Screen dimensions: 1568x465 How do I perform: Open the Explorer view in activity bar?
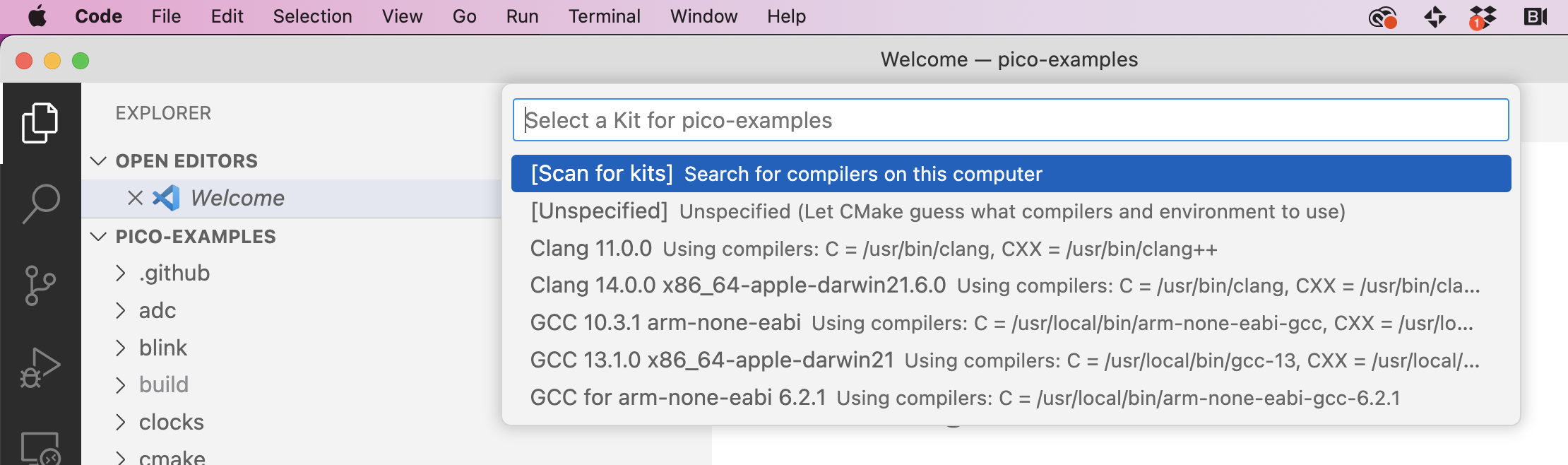click(x=40, y=123)
